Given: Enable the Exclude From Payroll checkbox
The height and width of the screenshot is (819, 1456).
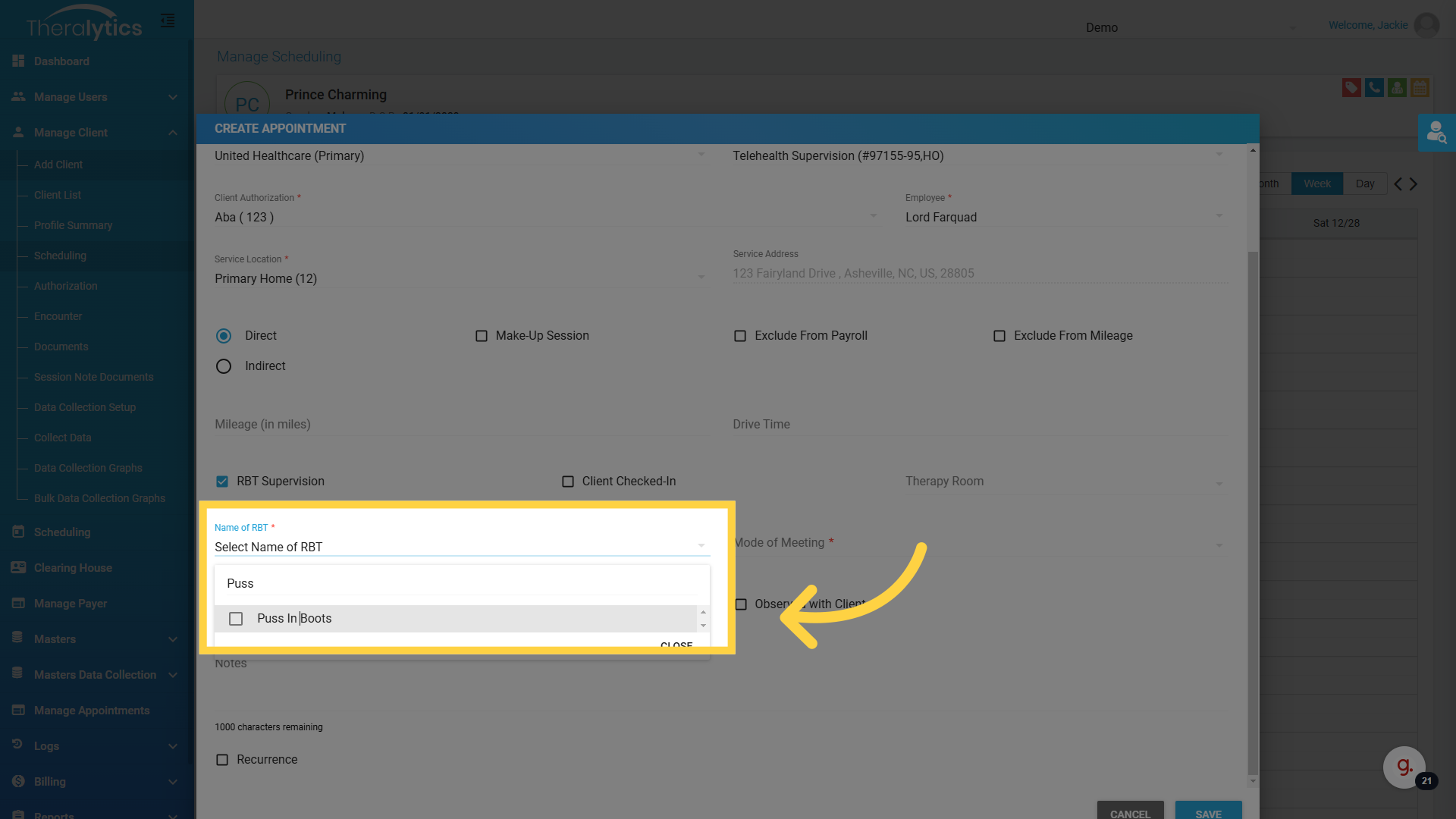Looking at the screenshot, I should (x=740, y=336).
